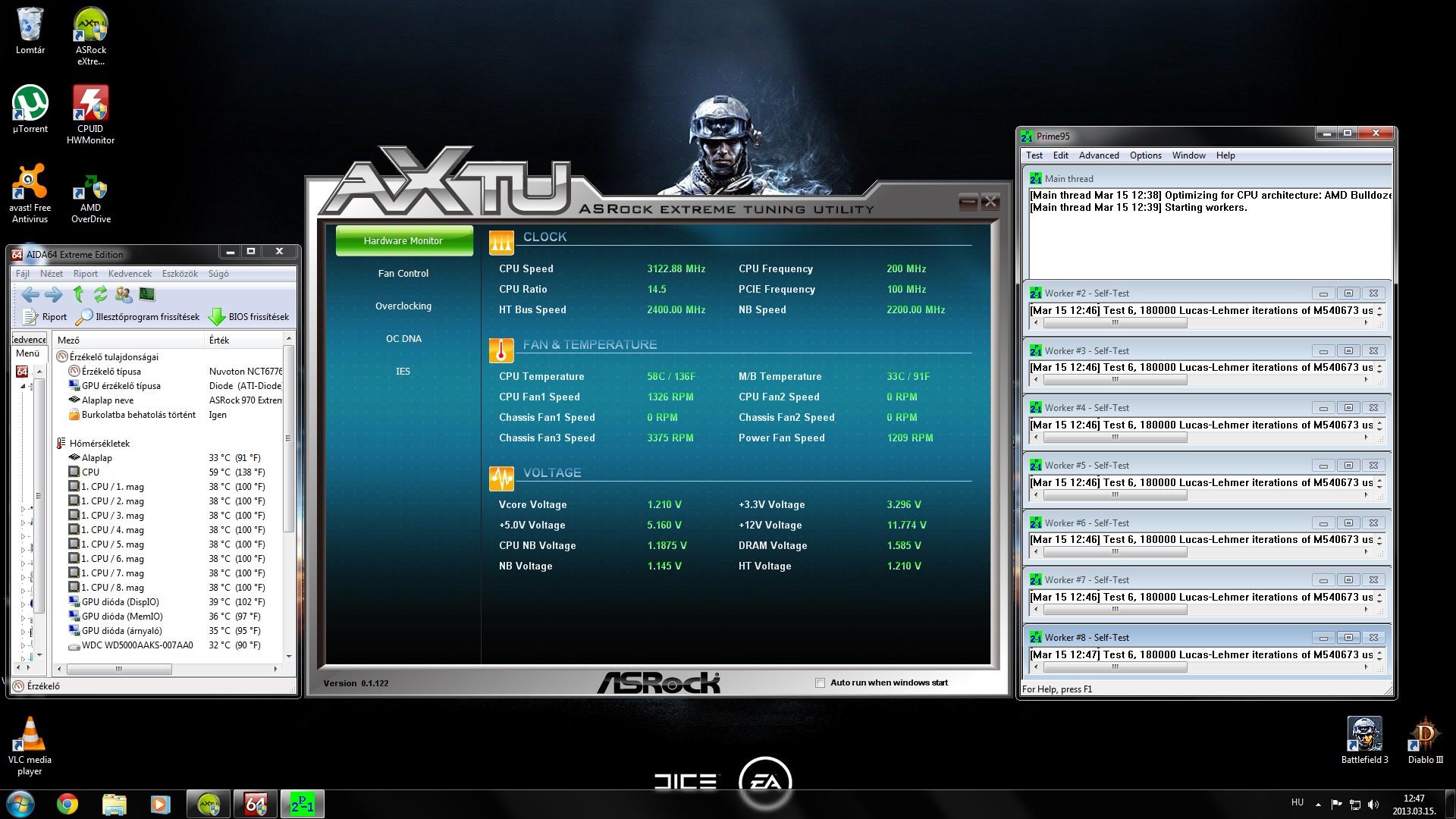
Task: Click the AIDA64 list horizontal scrollbar thumb
Action: click(x=119, y=670)
